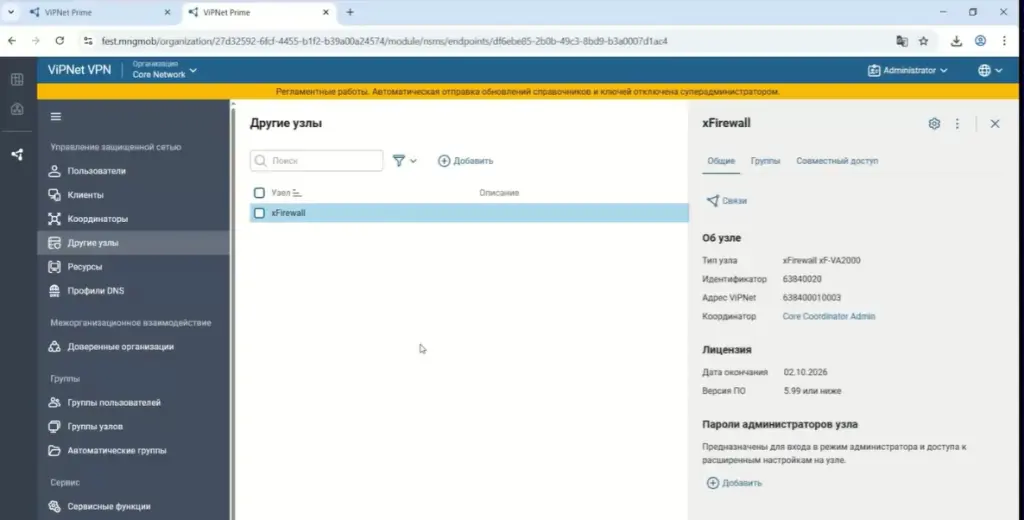Open the hamburger menu in sidebar
The height and width of the screenshot is (520, 1024).
56,116
